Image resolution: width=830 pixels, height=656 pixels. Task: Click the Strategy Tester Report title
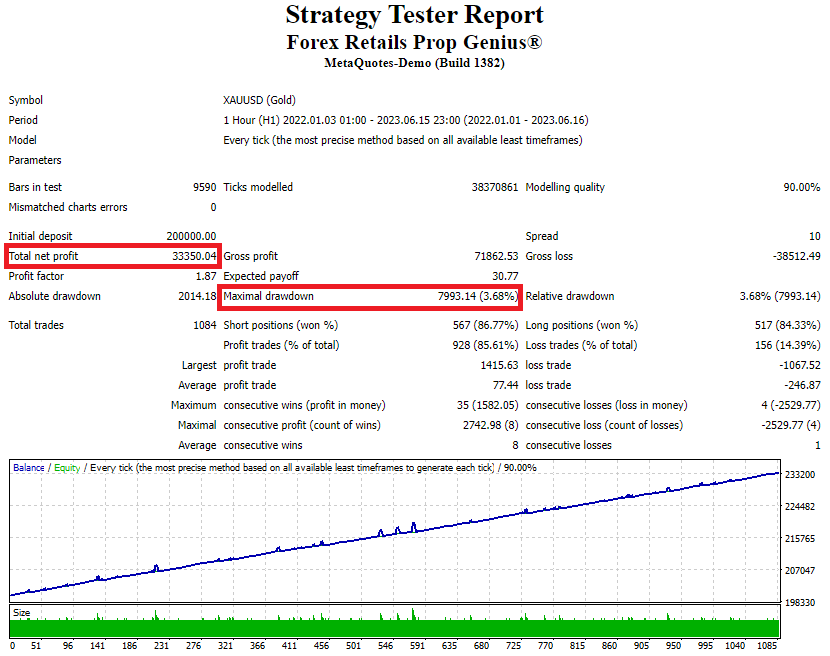[414, 15]
